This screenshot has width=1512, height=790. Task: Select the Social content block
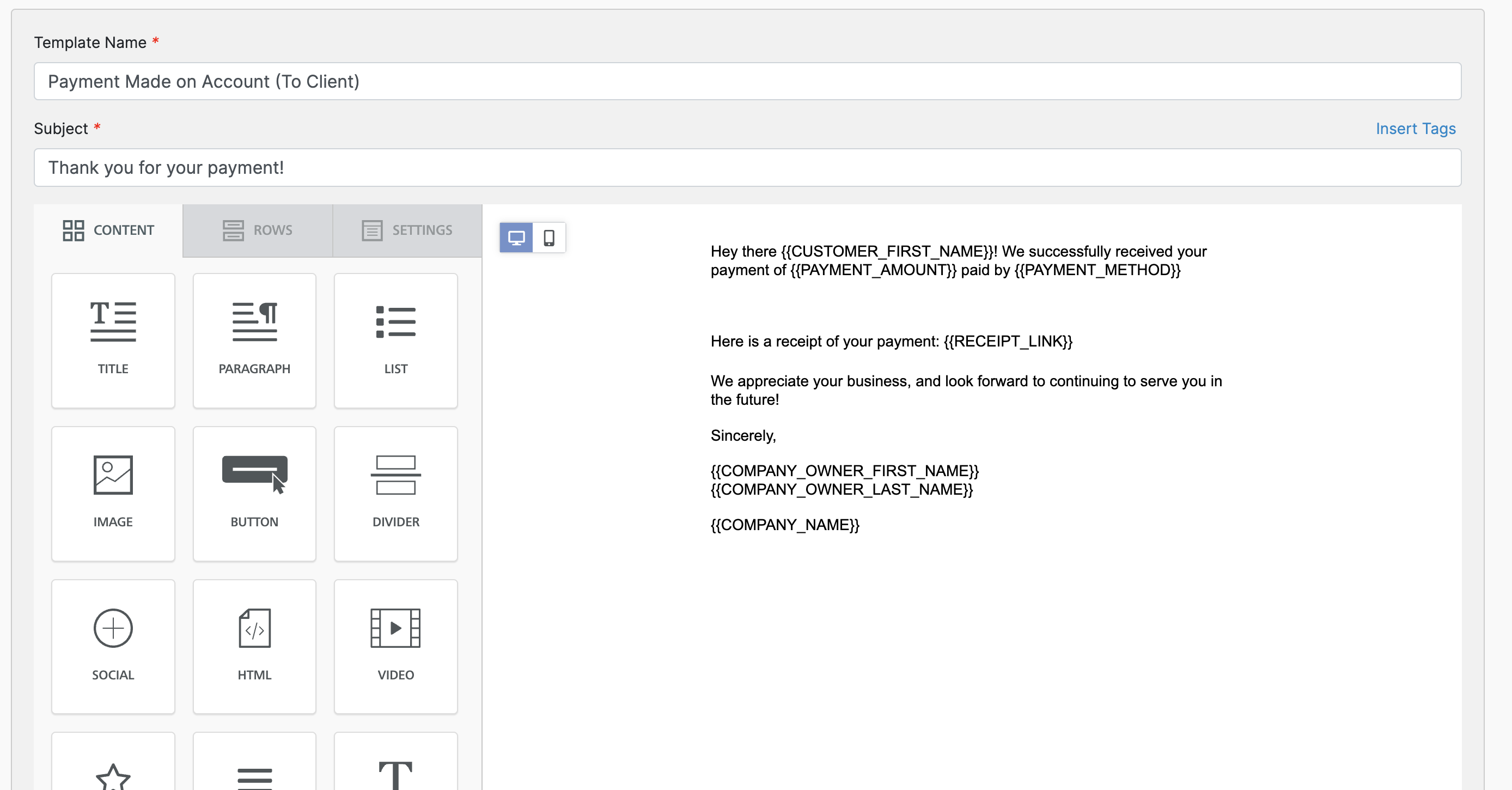[113, 646]
